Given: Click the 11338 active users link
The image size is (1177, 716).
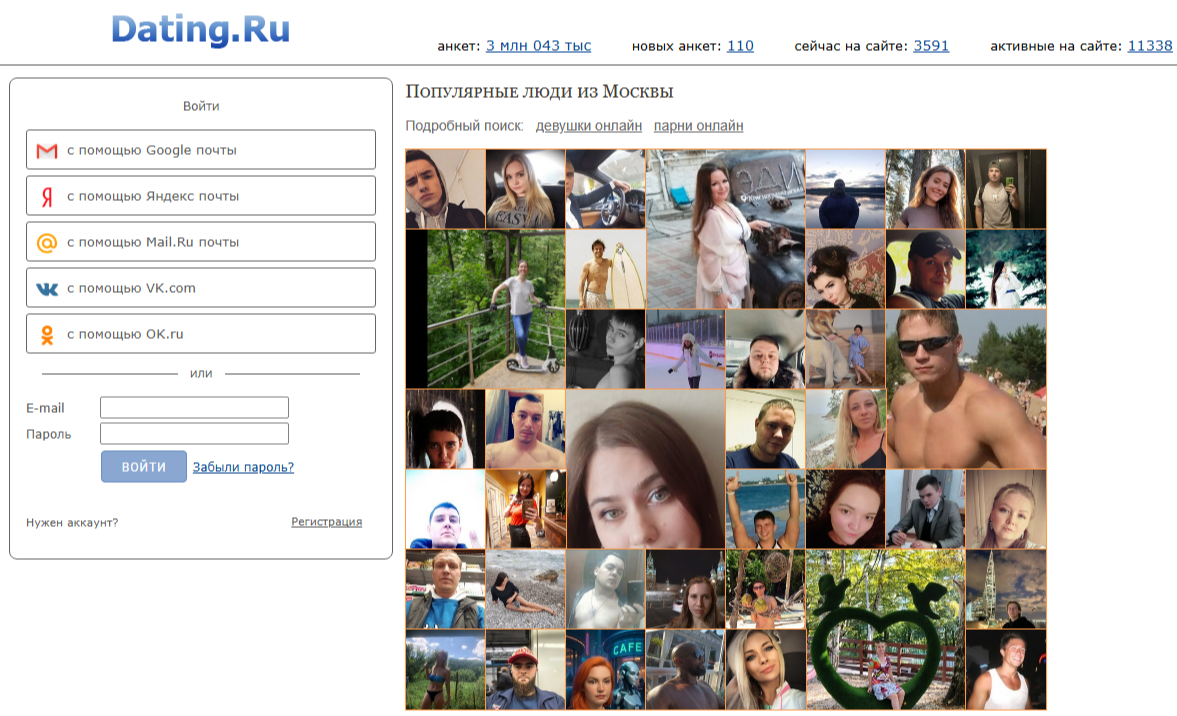Looking at the screenshot, I should tap(1149, 46).
